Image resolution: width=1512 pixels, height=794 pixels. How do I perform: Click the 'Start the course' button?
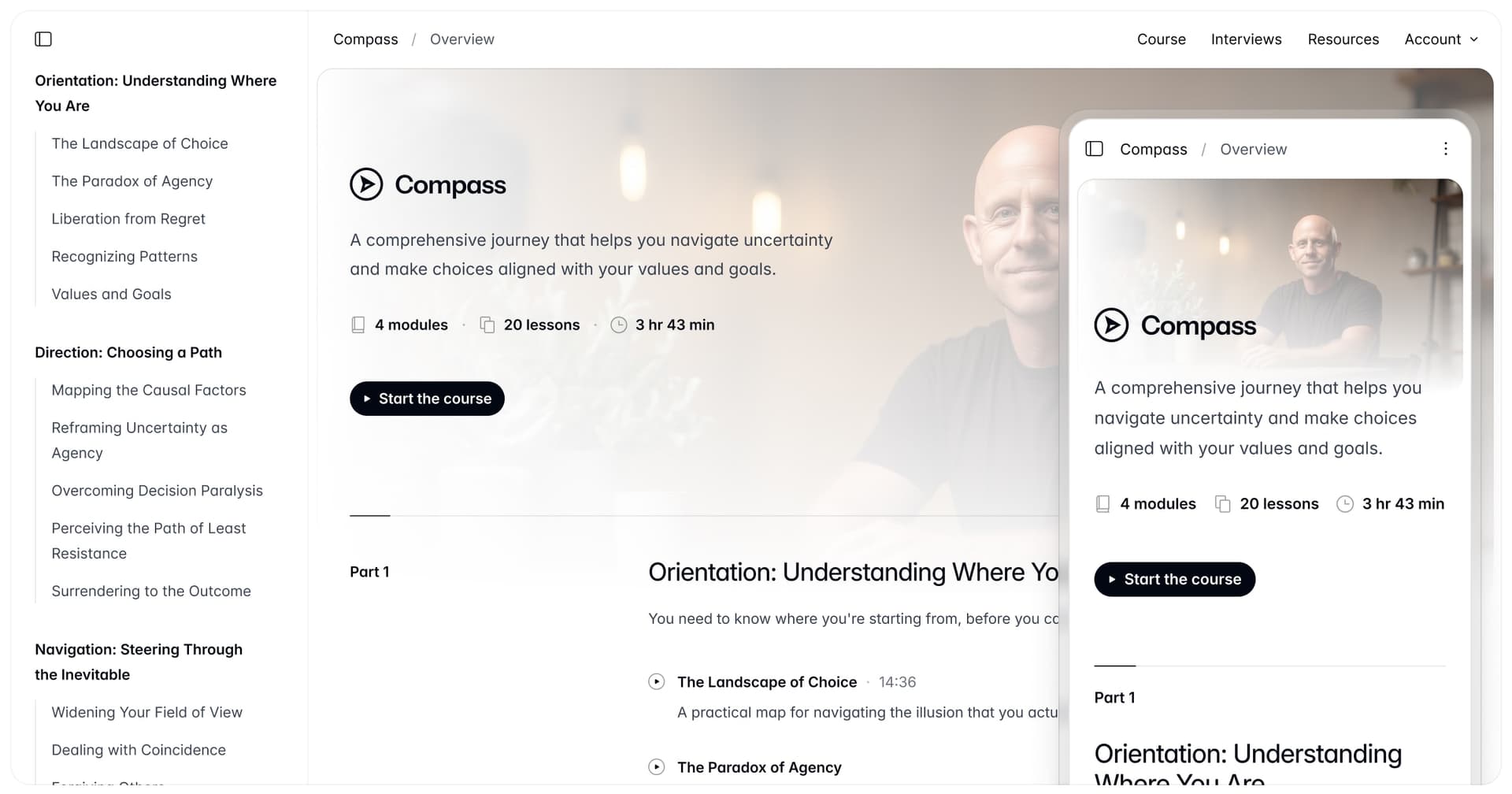point(427,399)
